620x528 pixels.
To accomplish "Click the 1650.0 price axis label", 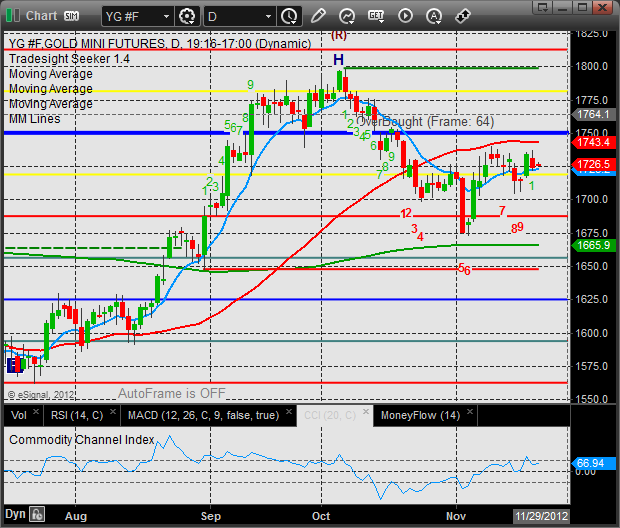I will coord(592,266).
